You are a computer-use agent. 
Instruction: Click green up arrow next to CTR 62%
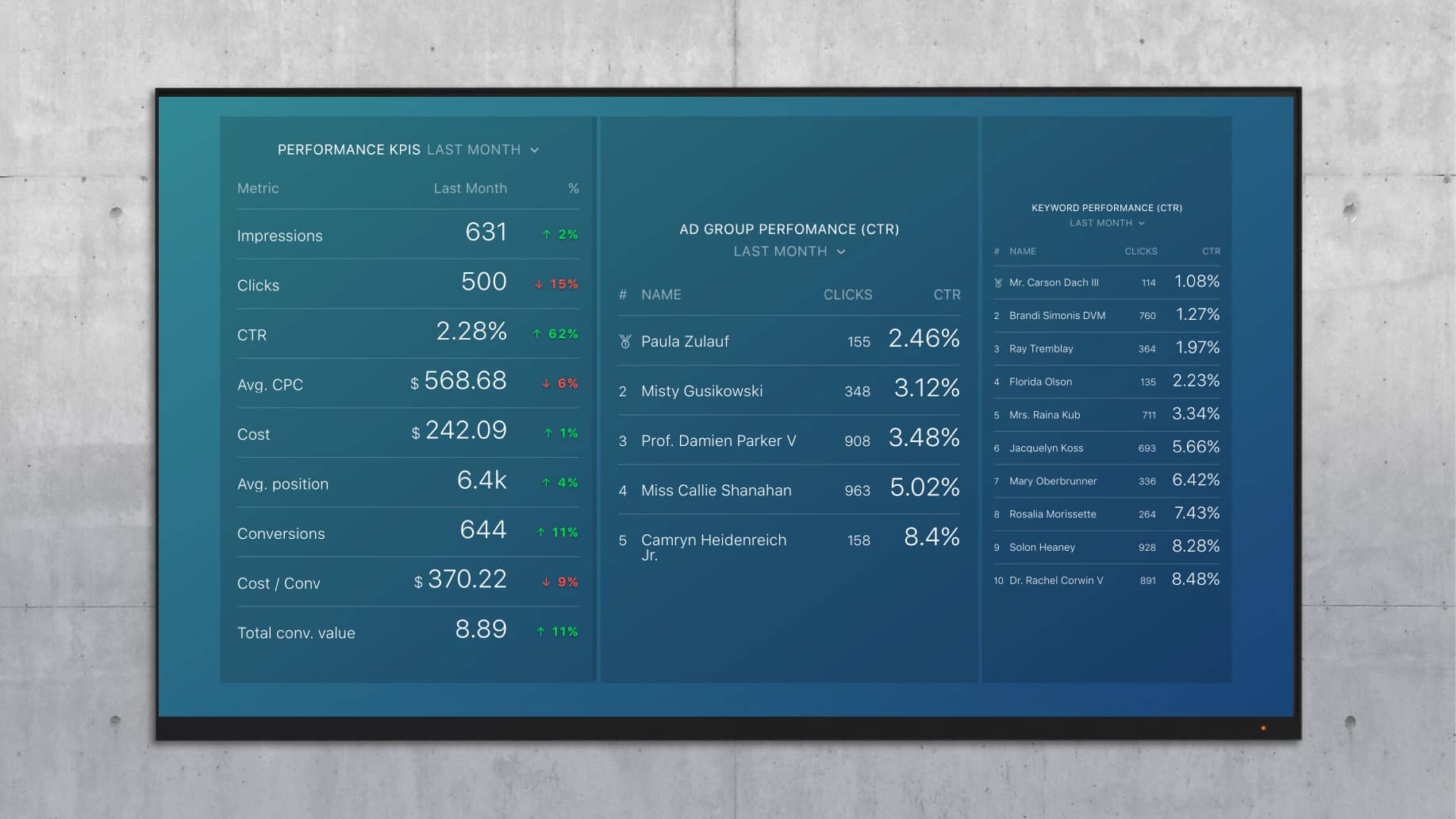(537, 334)
